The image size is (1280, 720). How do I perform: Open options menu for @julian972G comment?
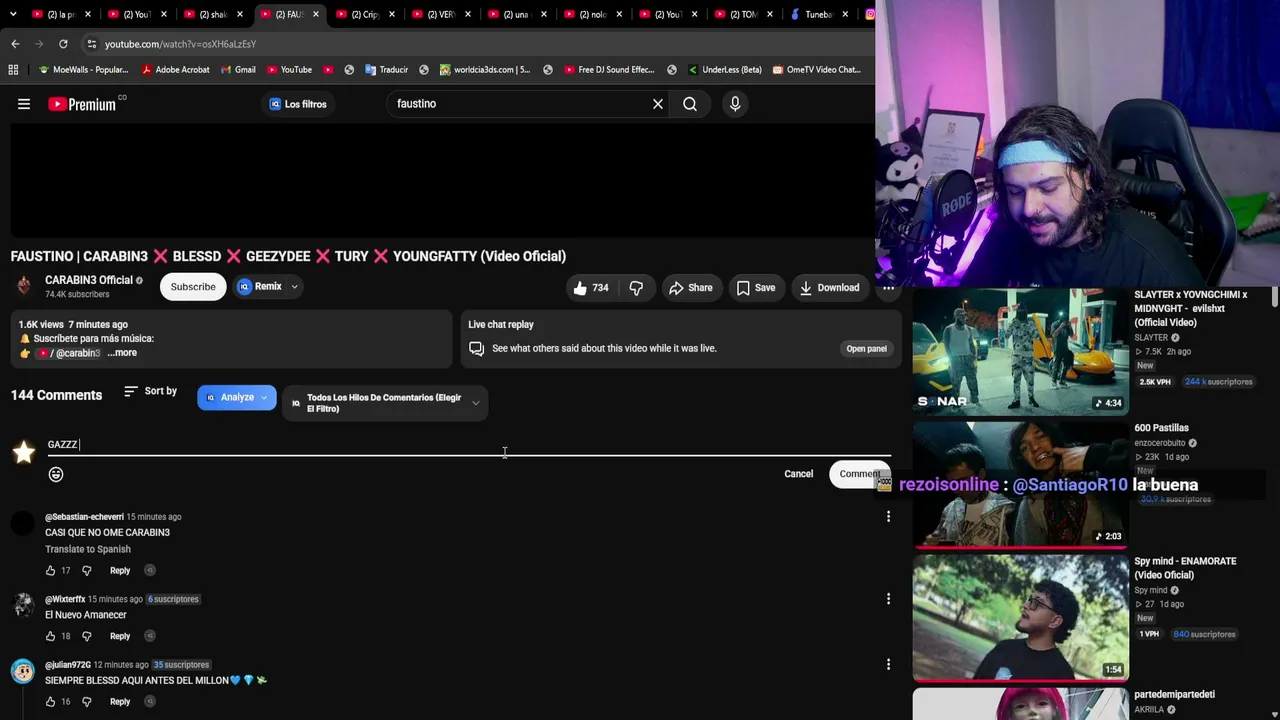[x=888, y=665]
